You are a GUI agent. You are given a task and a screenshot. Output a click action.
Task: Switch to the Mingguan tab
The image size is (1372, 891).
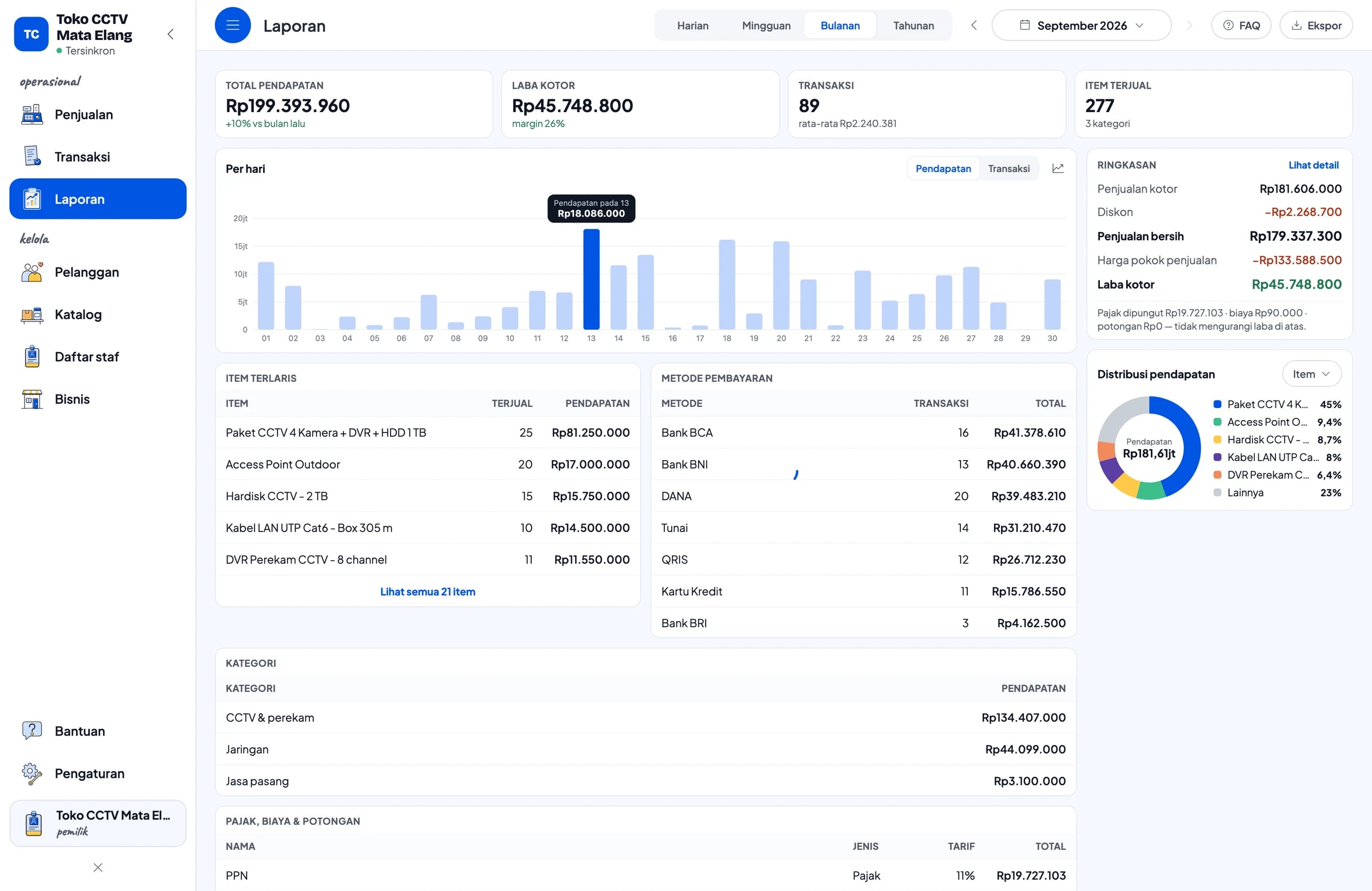766,25
